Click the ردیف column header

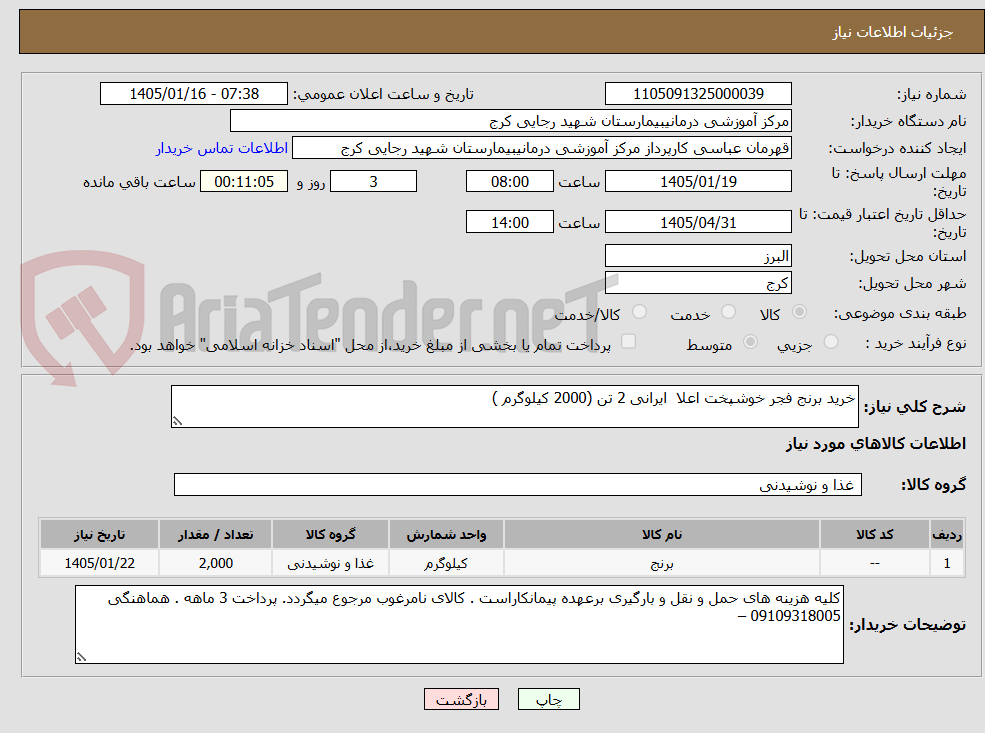click(947, 535)
